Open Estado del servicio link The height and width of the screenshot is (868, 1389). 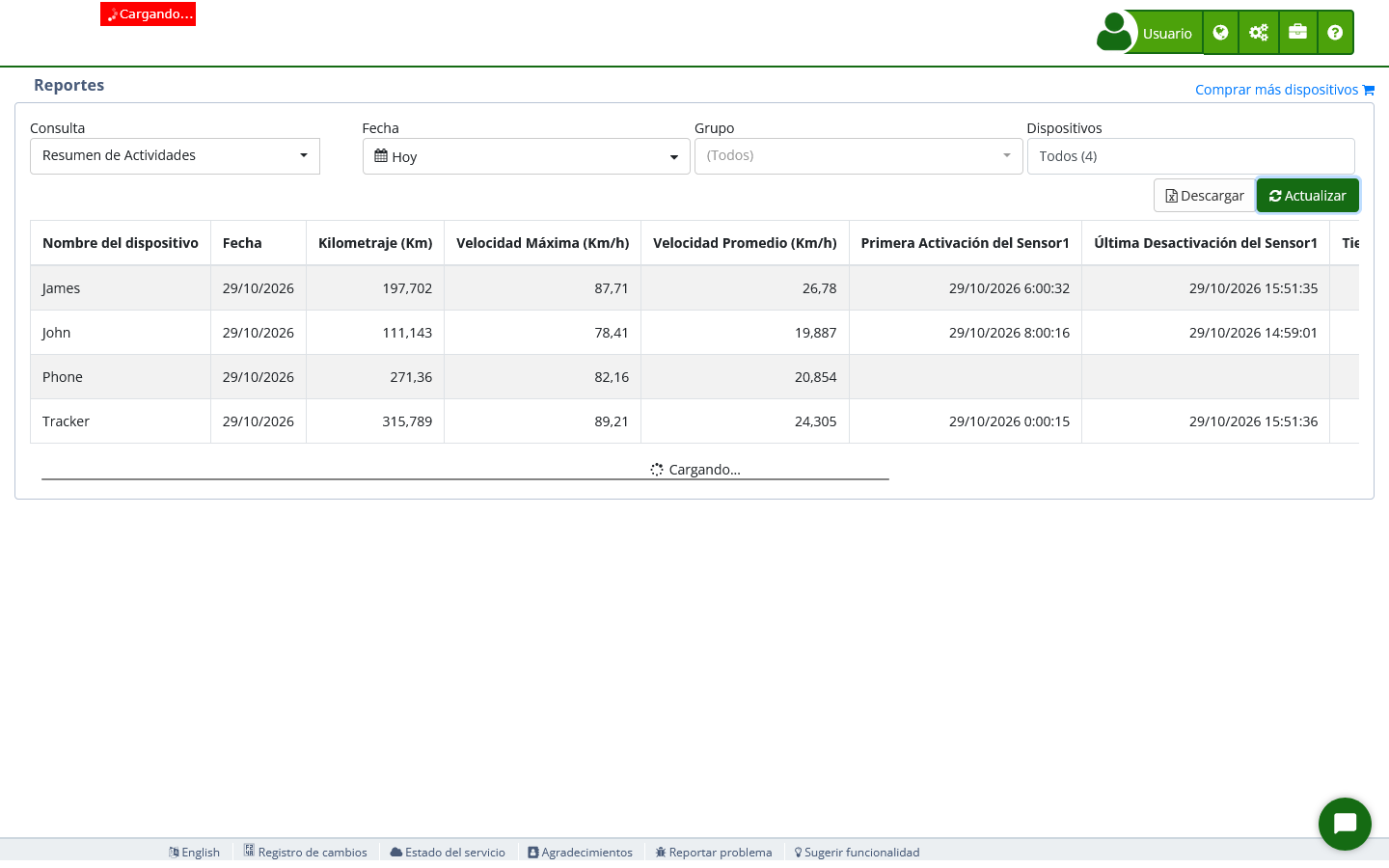[x=448, y=853]
